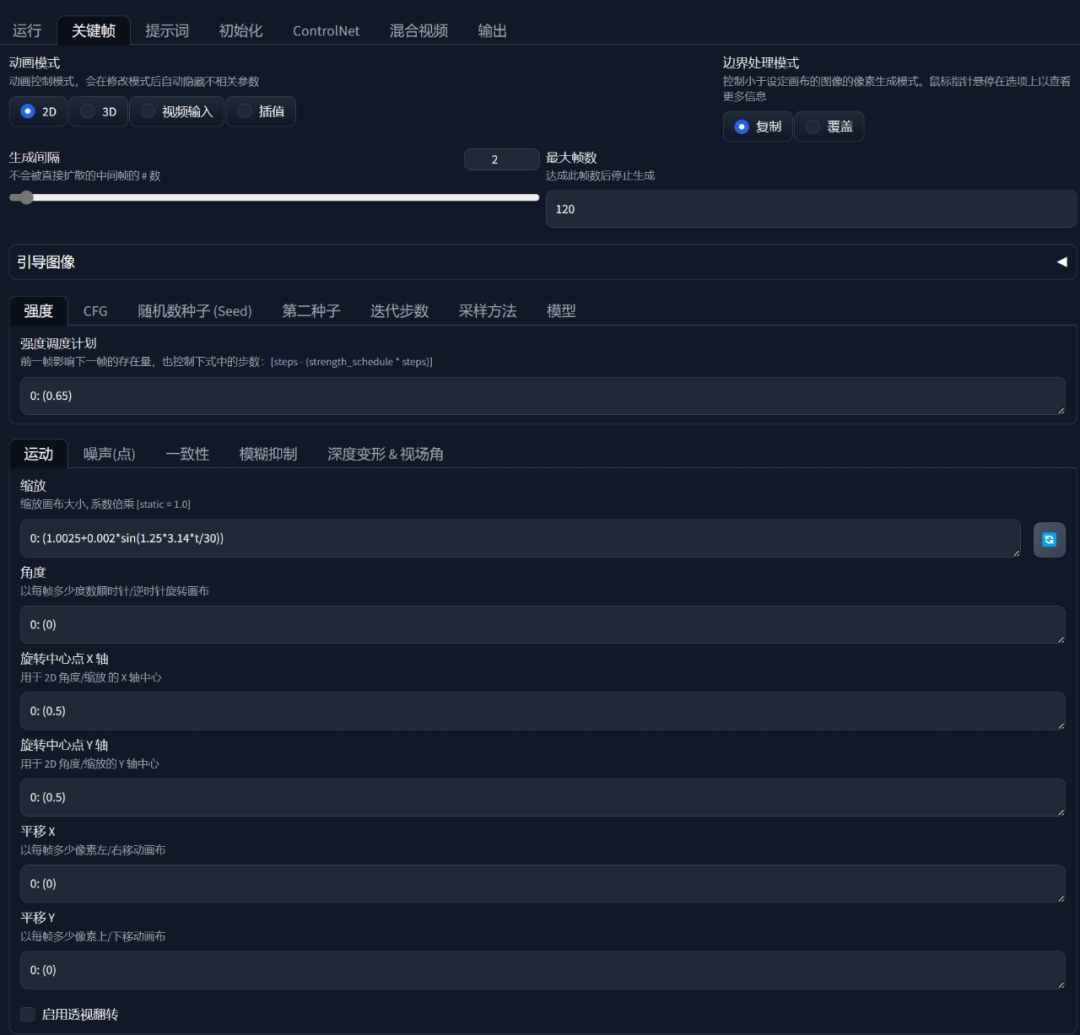Image resolution: width=1080 pixels, height=1035 pixels.
Task: Click the 动画模式 heading text
Action: pos(34,63)
